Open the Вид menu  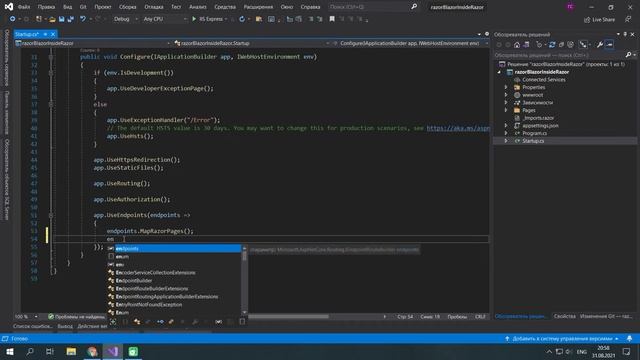(x=67, y=7)
